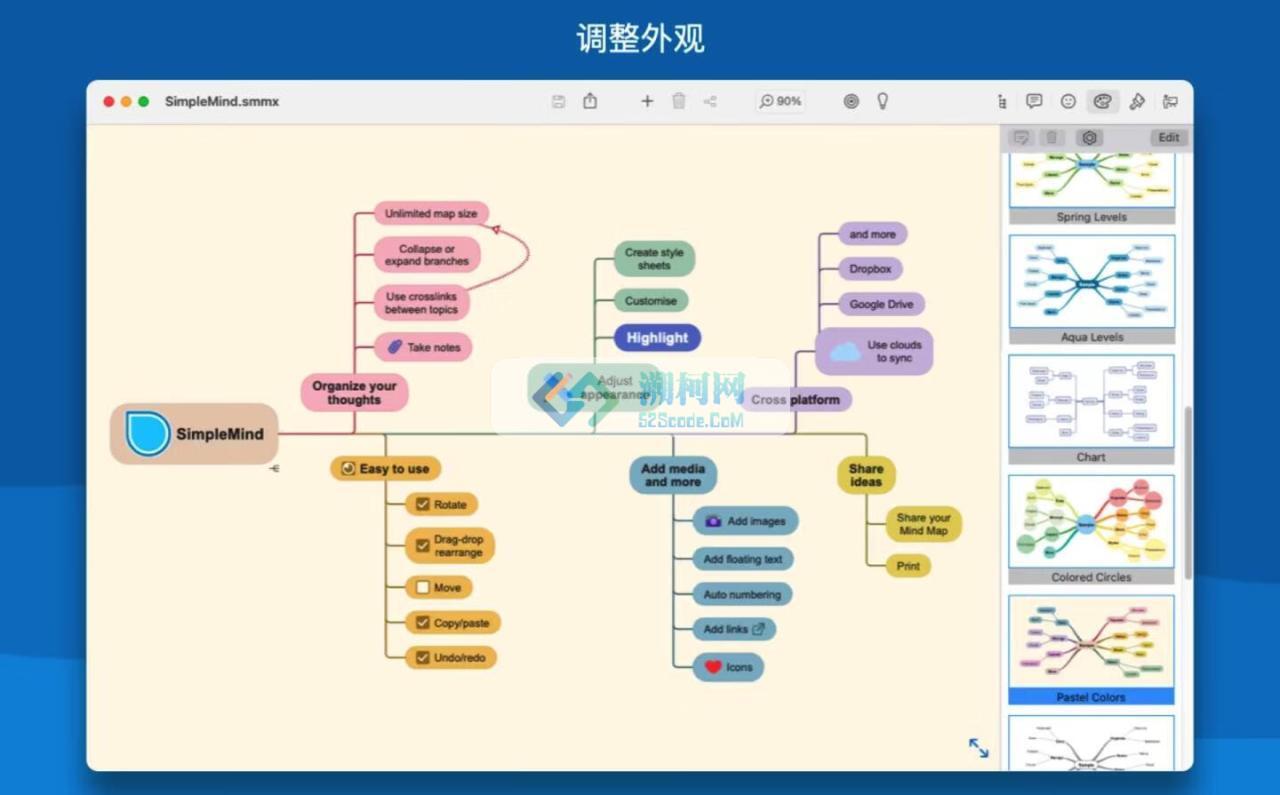Open the smiley icons panel

[1068, 101]
